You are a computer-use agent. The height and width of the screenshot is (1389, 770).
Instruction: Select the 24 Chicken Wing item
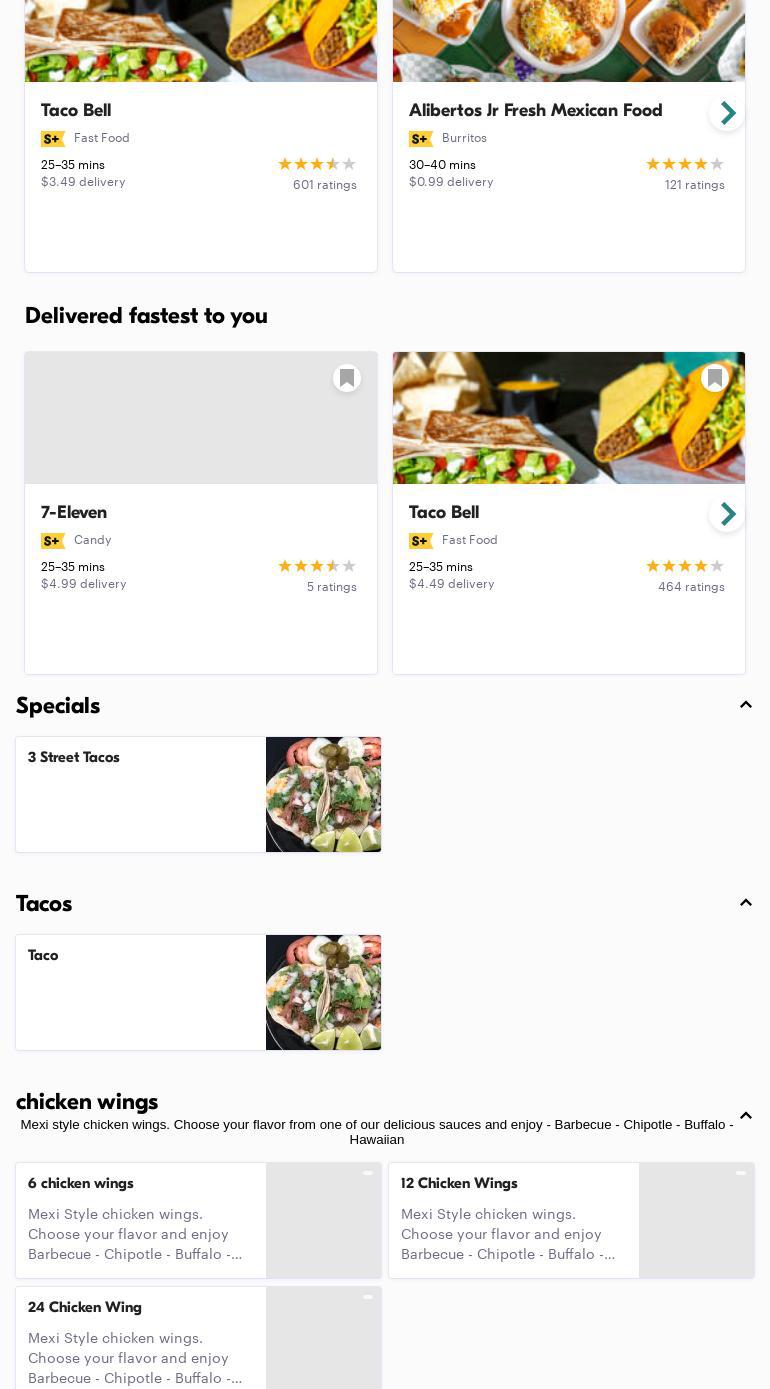[198, 1338]
